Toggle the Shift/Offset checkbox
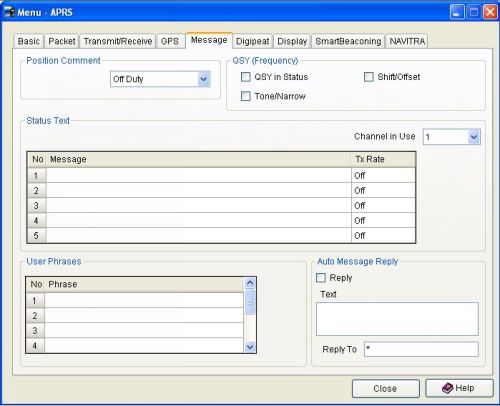Image resolution: width=500 pixels, height=406 pixels. (368, 77)
